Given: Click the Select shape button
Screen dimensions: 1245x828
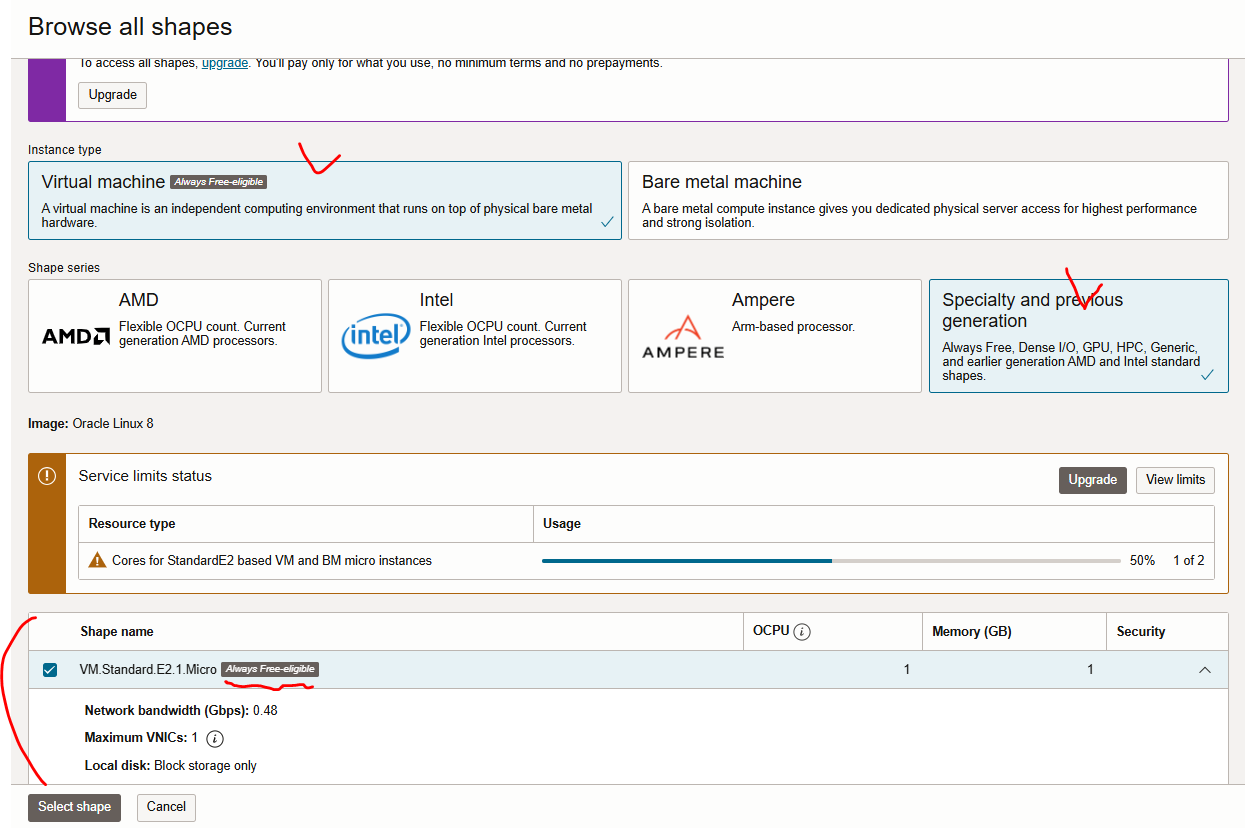Looking at the screenshot, I should pyautogui.click(x=75, y=807).
